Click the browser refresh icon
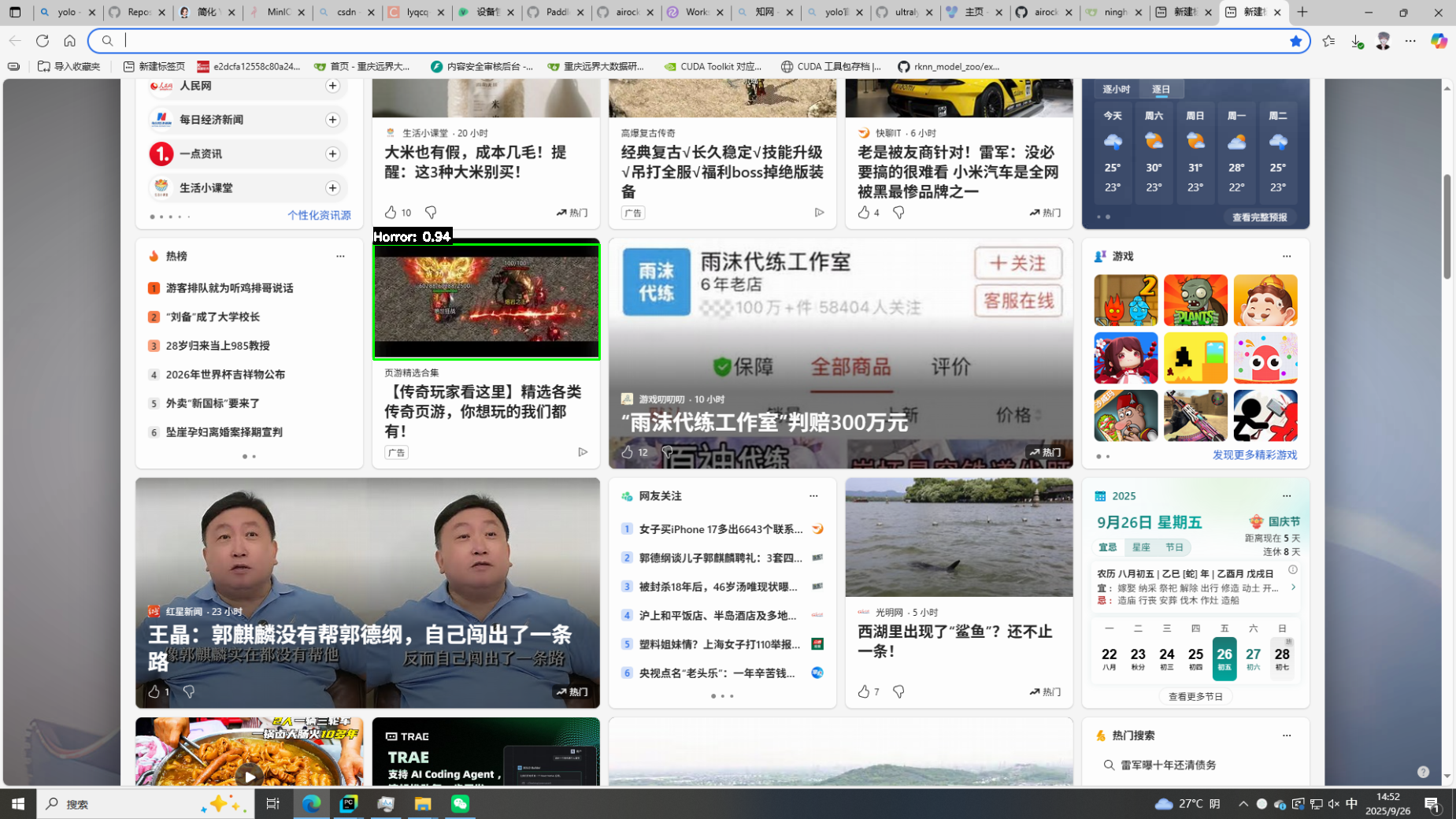The width and height of the screenshot is (1456, 819). (x=43, y=41)
